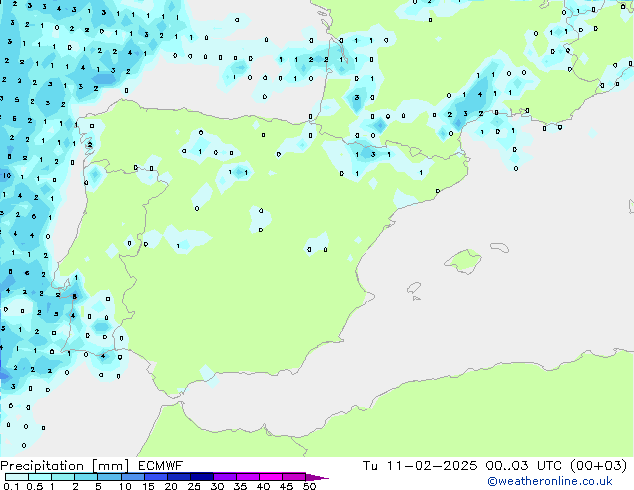This screenshot has width=634, height=490.
Task: Click the '40' legend scale label
Action: (263, 486)
